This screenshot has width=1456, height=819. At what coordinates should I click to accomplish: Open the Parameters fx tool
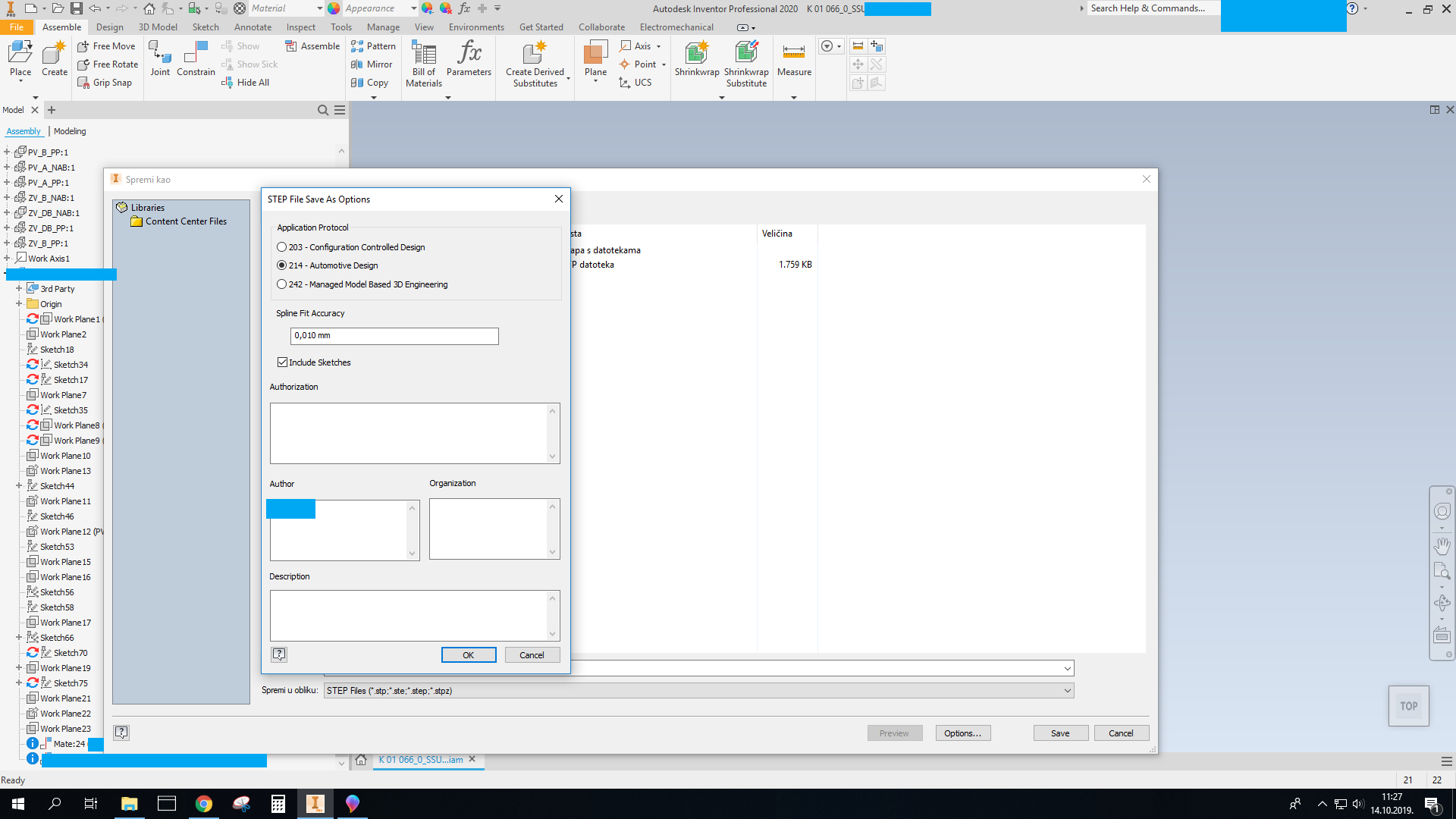click(469, 61)
